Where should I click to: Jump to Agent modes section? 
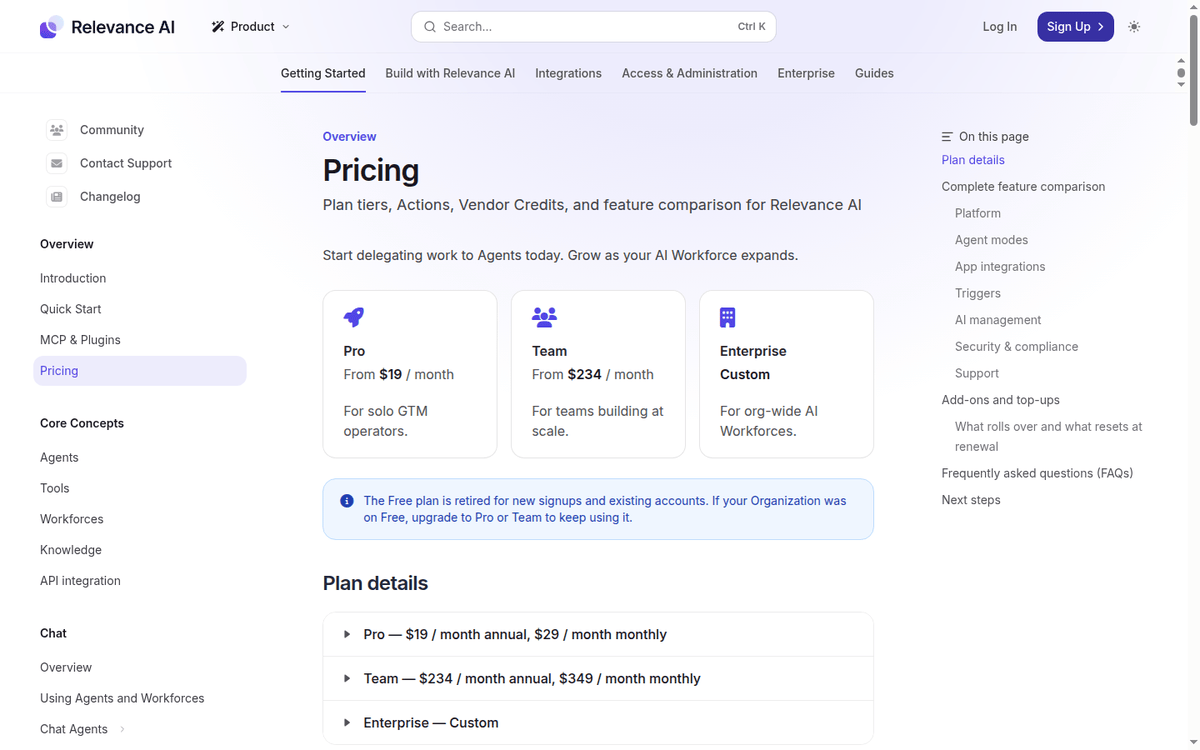point(991,240)
